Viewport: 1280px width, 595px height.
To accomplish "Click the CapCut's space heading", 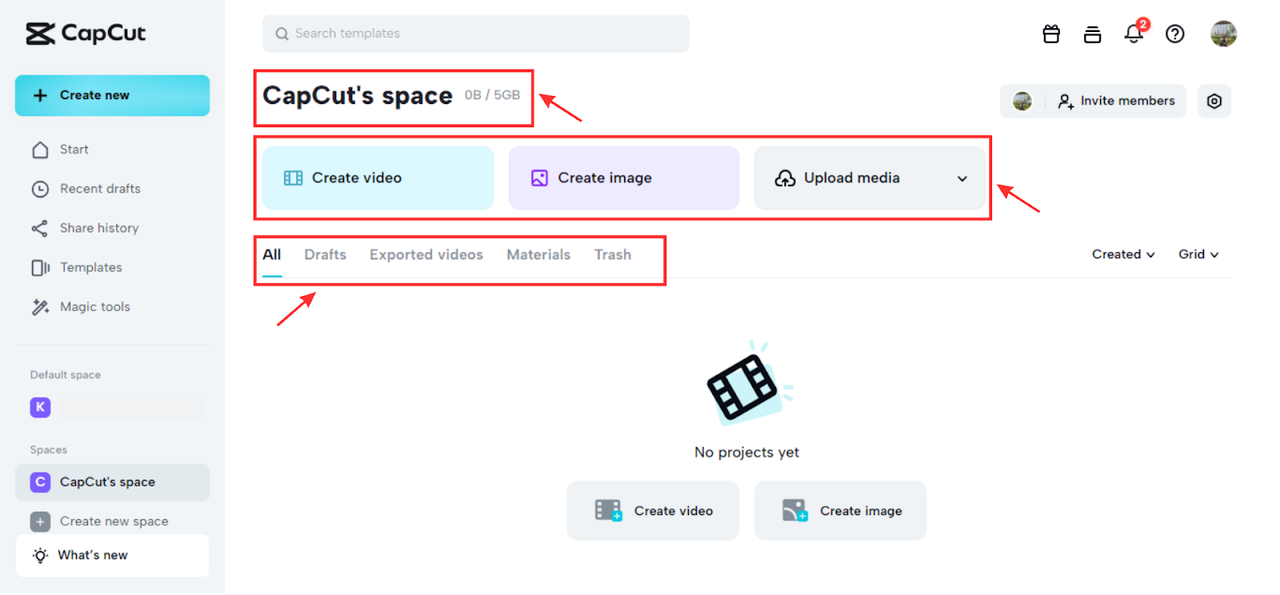I will [x=357, y=96].
